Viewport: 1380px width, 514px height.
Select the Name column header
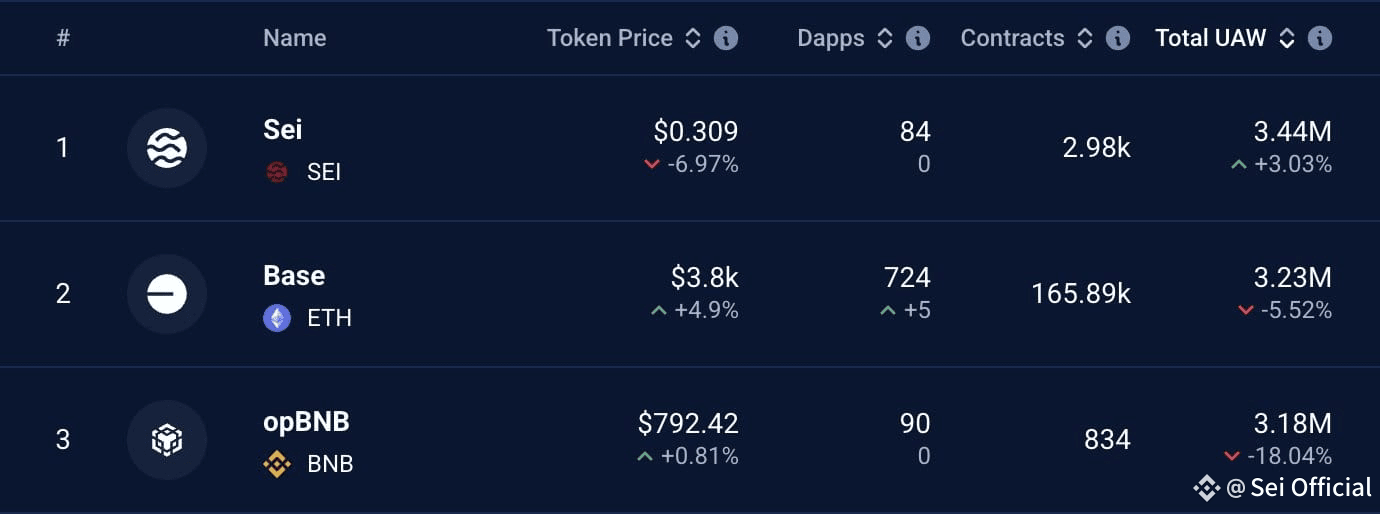click(295, 38)
